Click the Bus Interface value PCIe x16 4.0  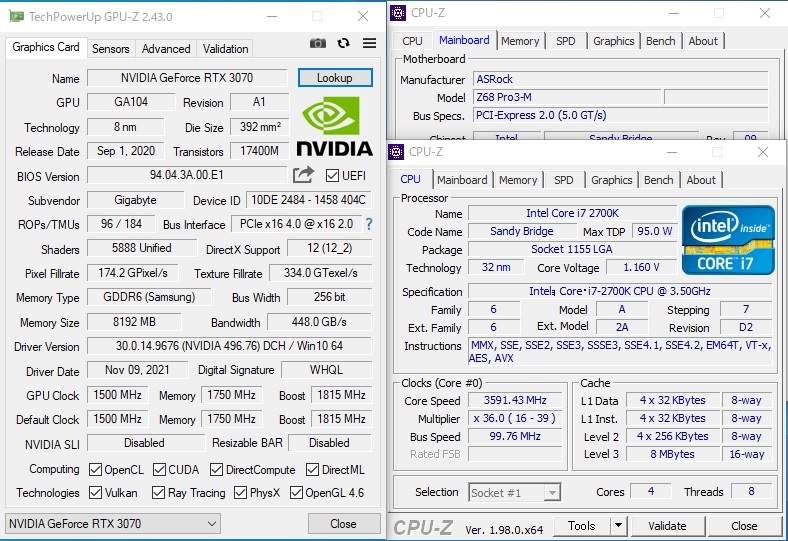(297, 224)
